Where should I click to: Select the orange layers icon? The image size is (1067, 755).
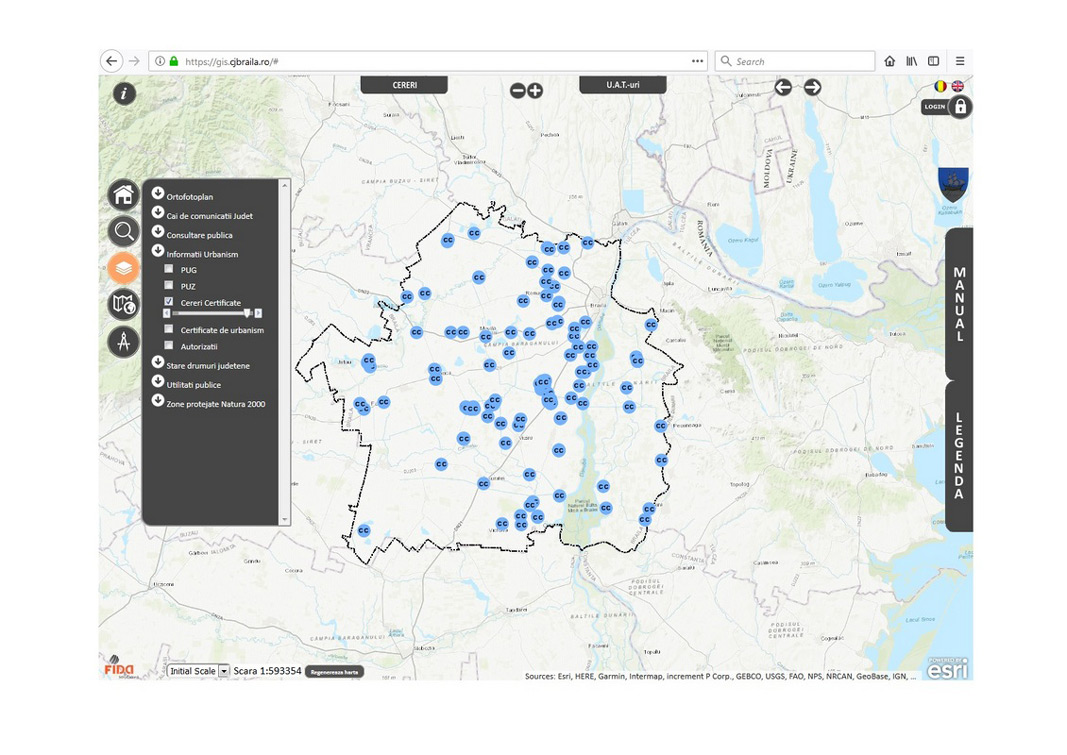(124, 268)
